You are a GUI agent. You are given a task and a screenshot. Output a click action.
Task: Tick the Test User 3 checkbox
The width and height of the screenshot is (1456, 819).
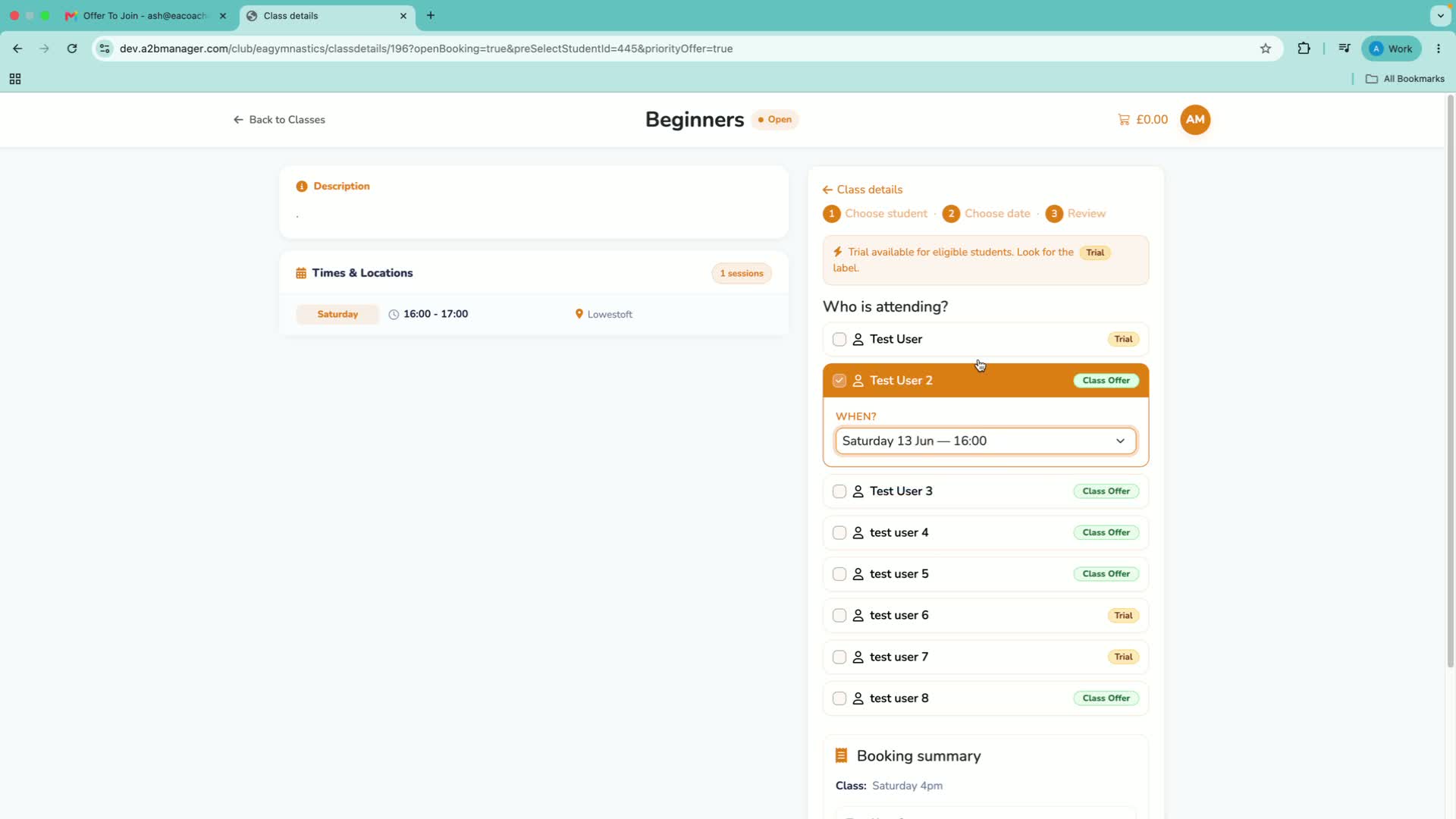pos(839,491)
